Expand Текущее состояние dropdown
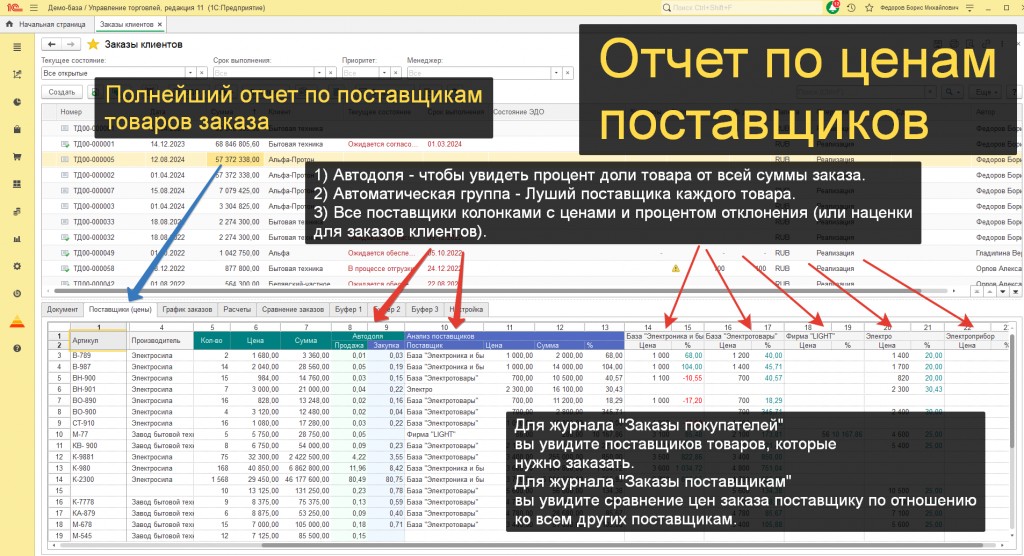Viewport: 1024px width, 556px height. (190, 73)
